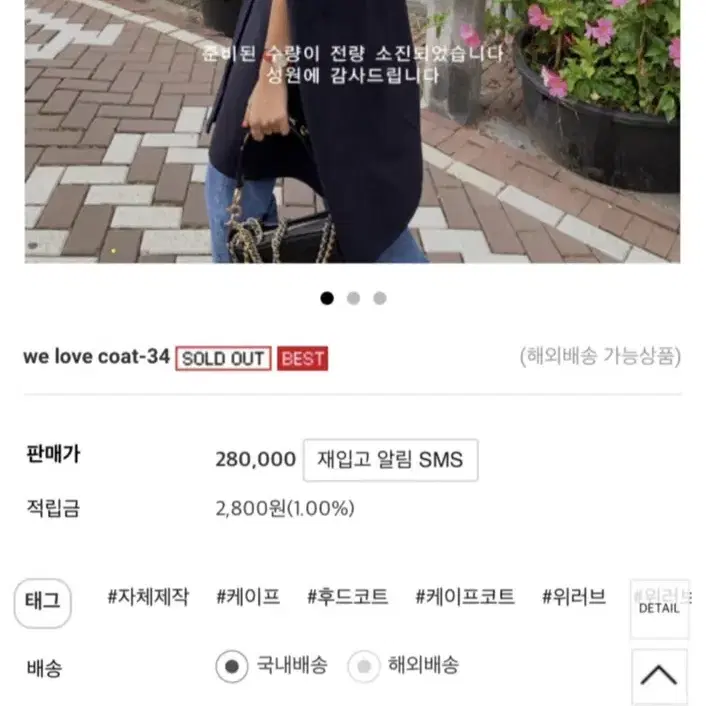Click the 해외배송 가능상품 notice text

coord(600,357)
